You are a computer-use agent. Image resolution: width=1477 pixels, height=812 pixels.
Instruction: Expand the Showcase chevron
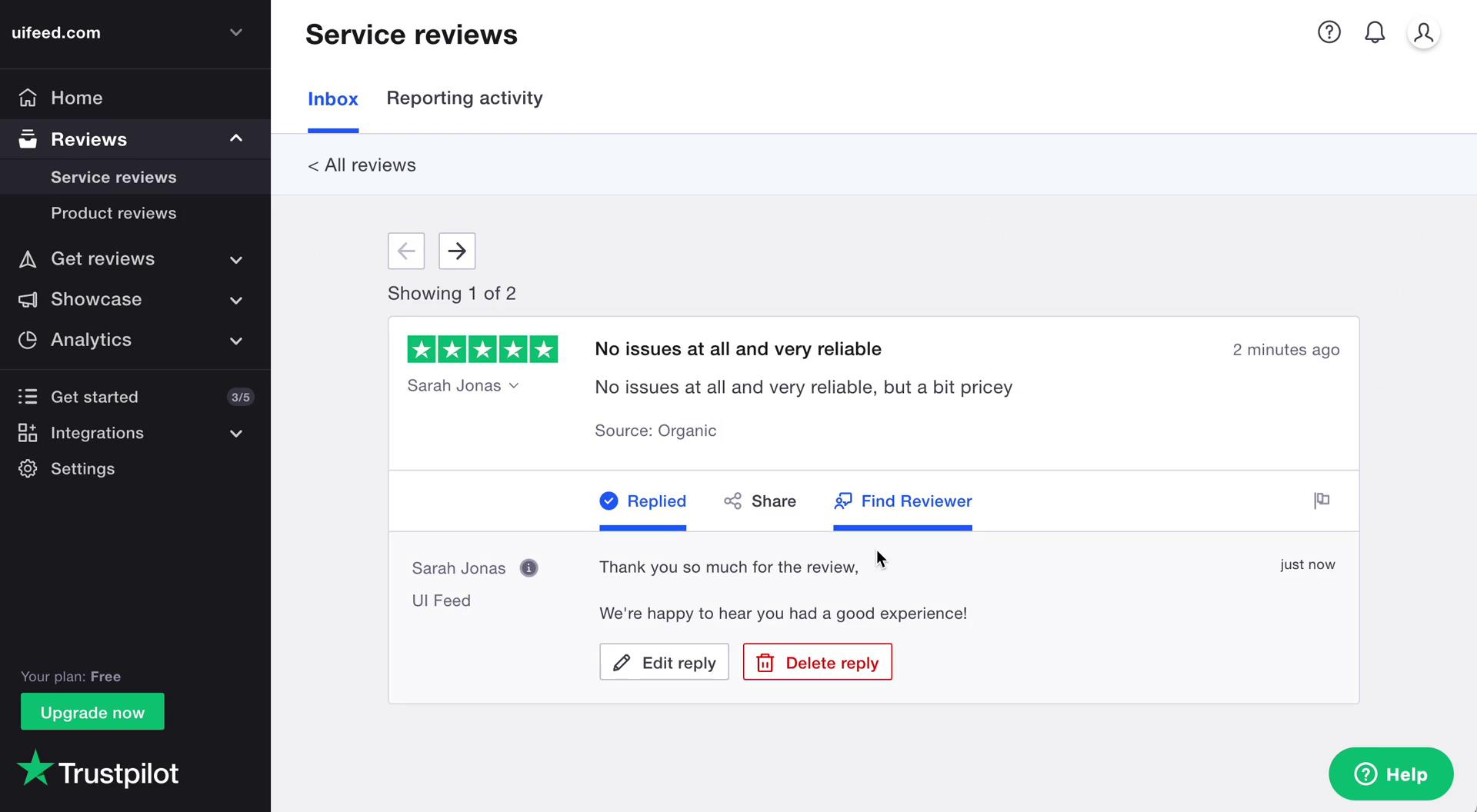pyautogui.click(x=236, y=301)
